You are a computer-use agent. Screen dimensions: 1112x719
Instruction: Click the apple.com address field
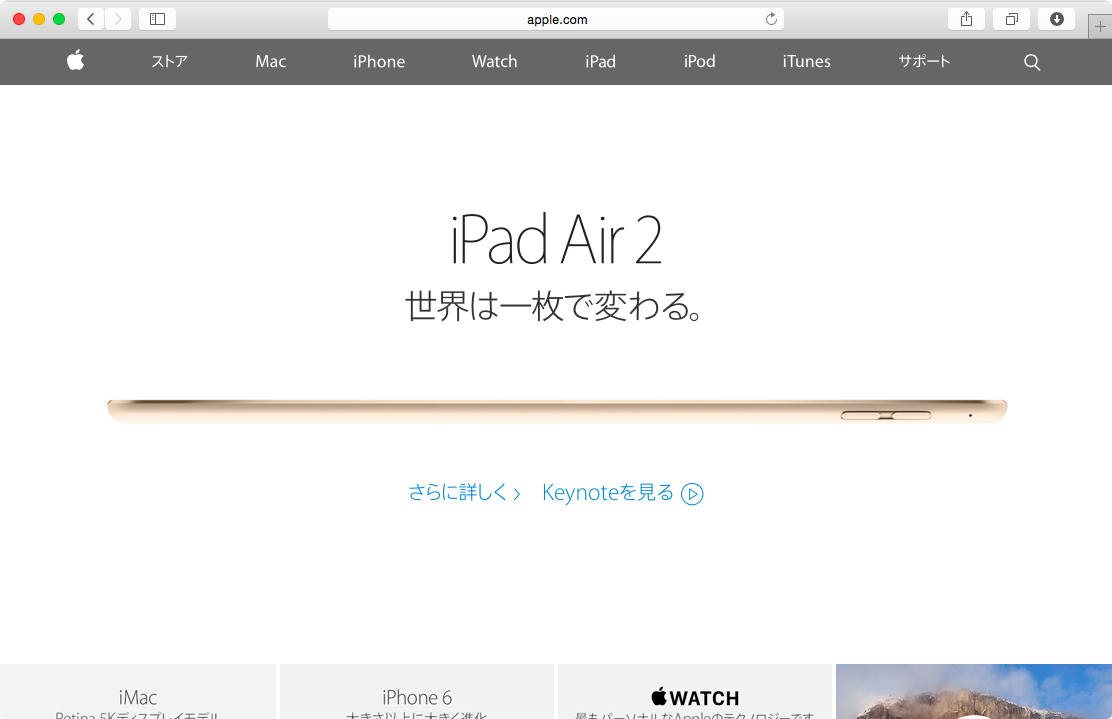[556, 19]
